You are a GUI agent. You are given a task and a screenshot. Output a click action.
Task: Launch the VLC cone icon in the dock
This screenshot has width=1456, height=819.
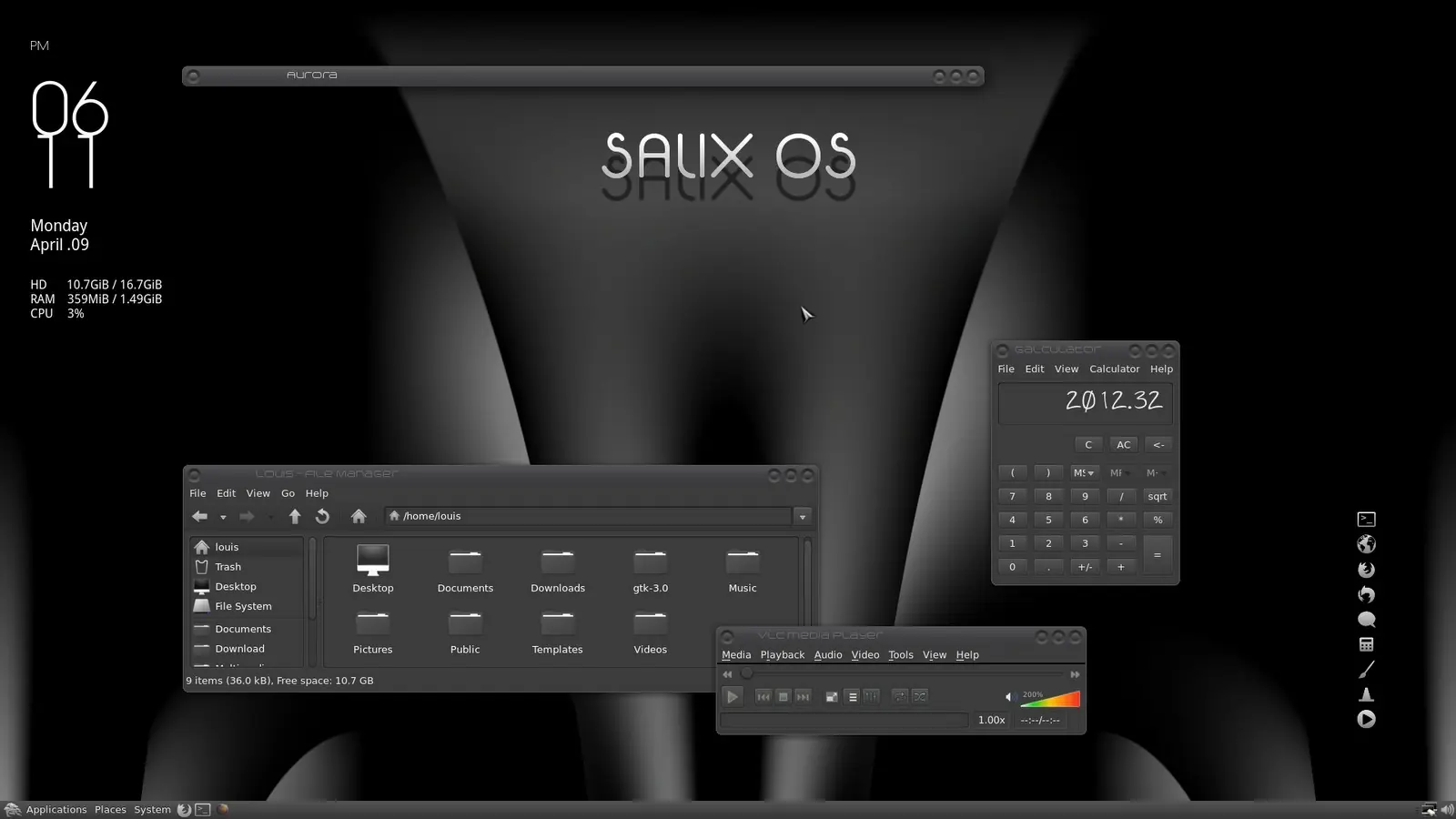pos(1366,694)
